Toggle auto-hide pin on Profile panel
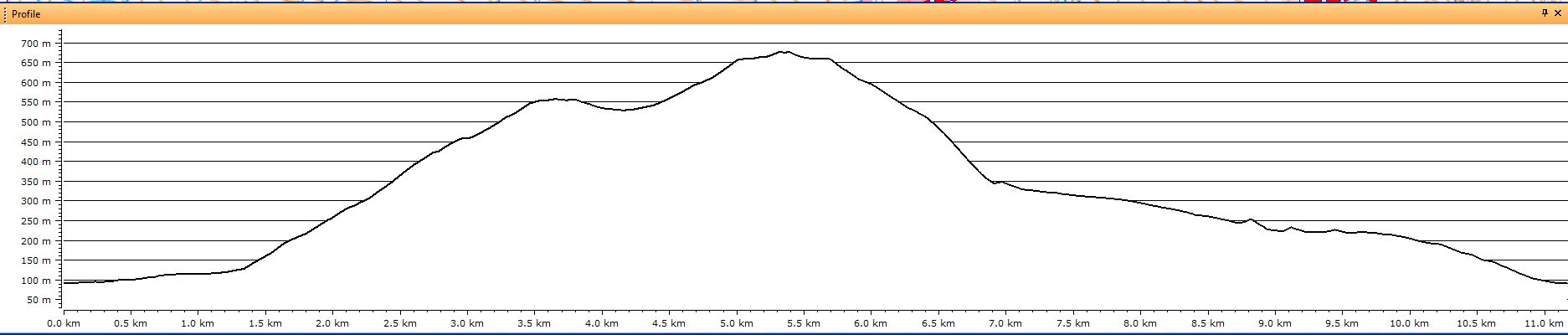 (1545, 13)
